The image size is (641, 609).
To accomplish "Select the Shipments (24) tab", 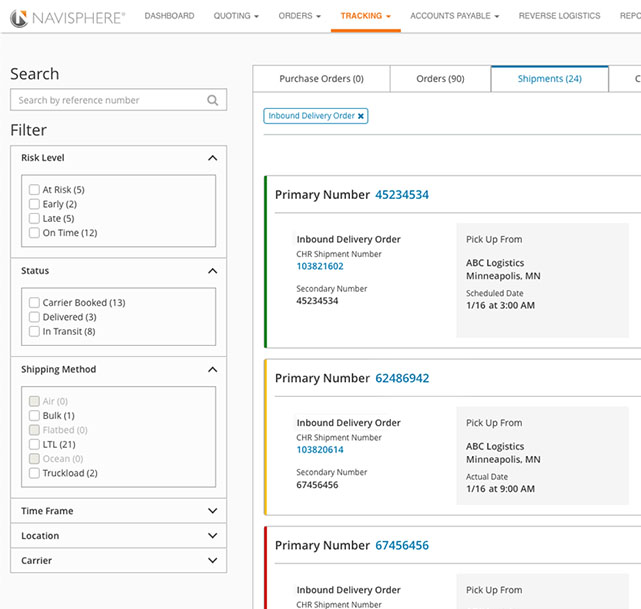I will (549, 78).
